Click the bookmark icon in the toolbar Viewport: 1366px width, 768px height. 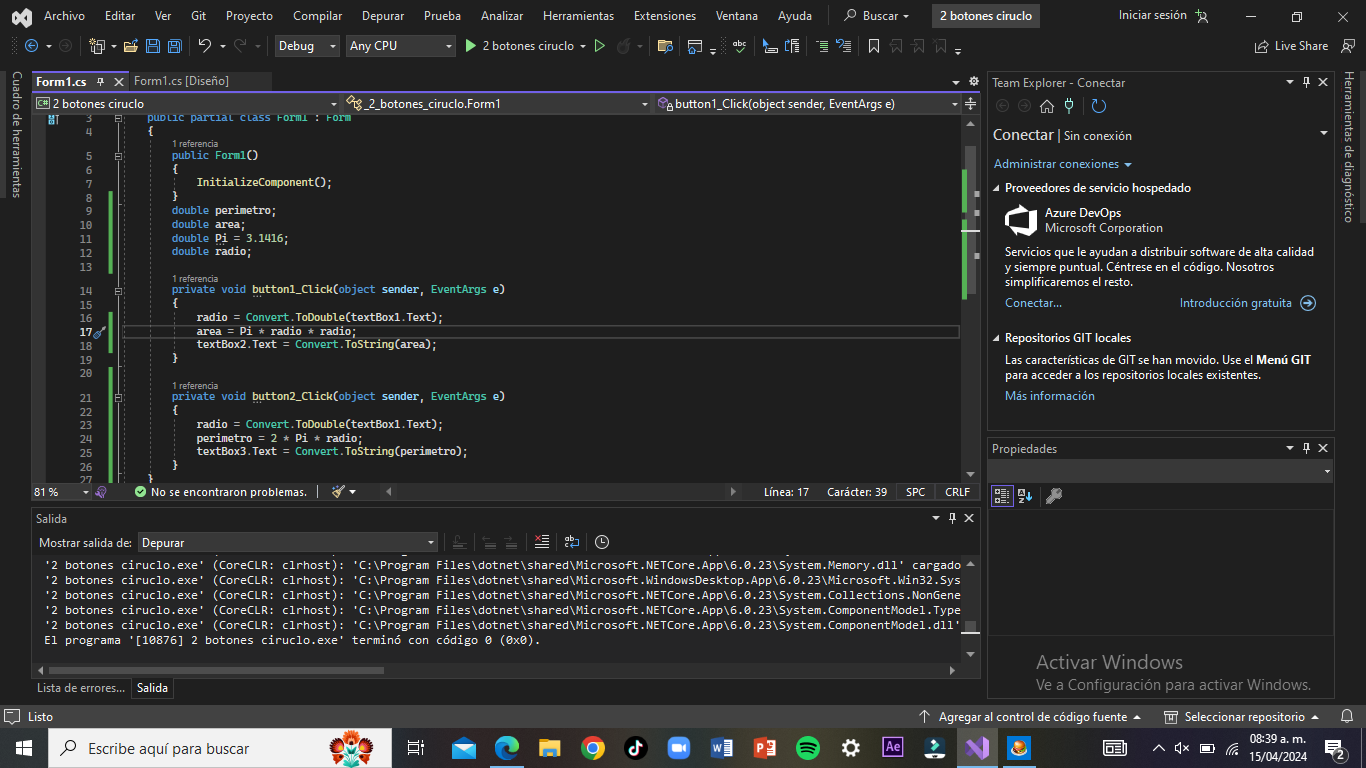(x=873, y=46)
